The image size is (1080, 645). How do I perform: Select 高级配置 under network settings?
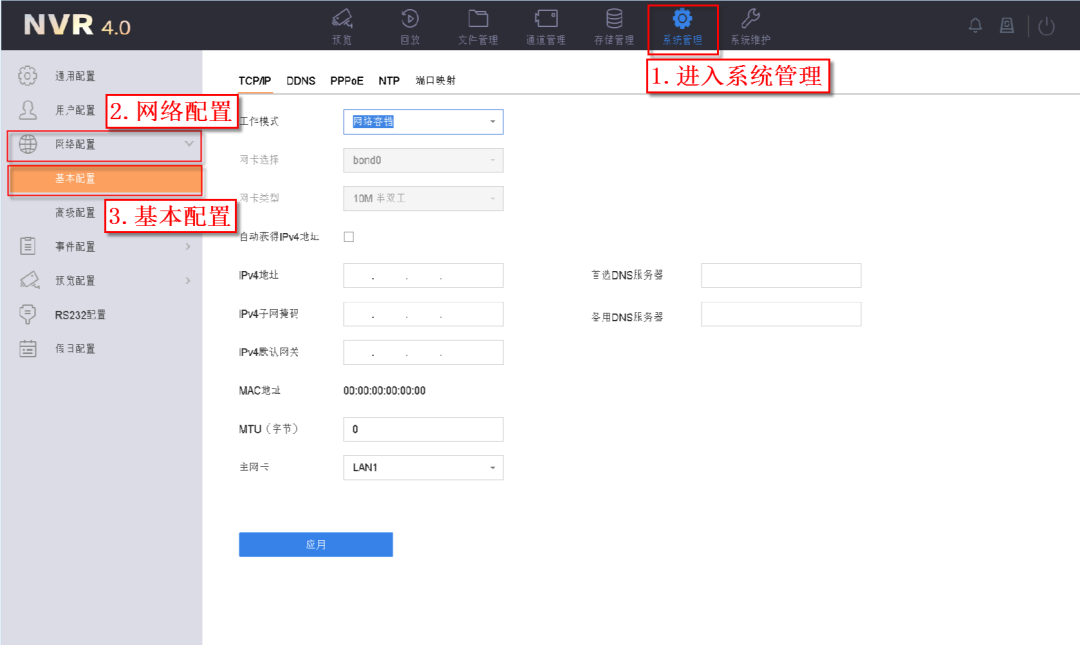75,213
